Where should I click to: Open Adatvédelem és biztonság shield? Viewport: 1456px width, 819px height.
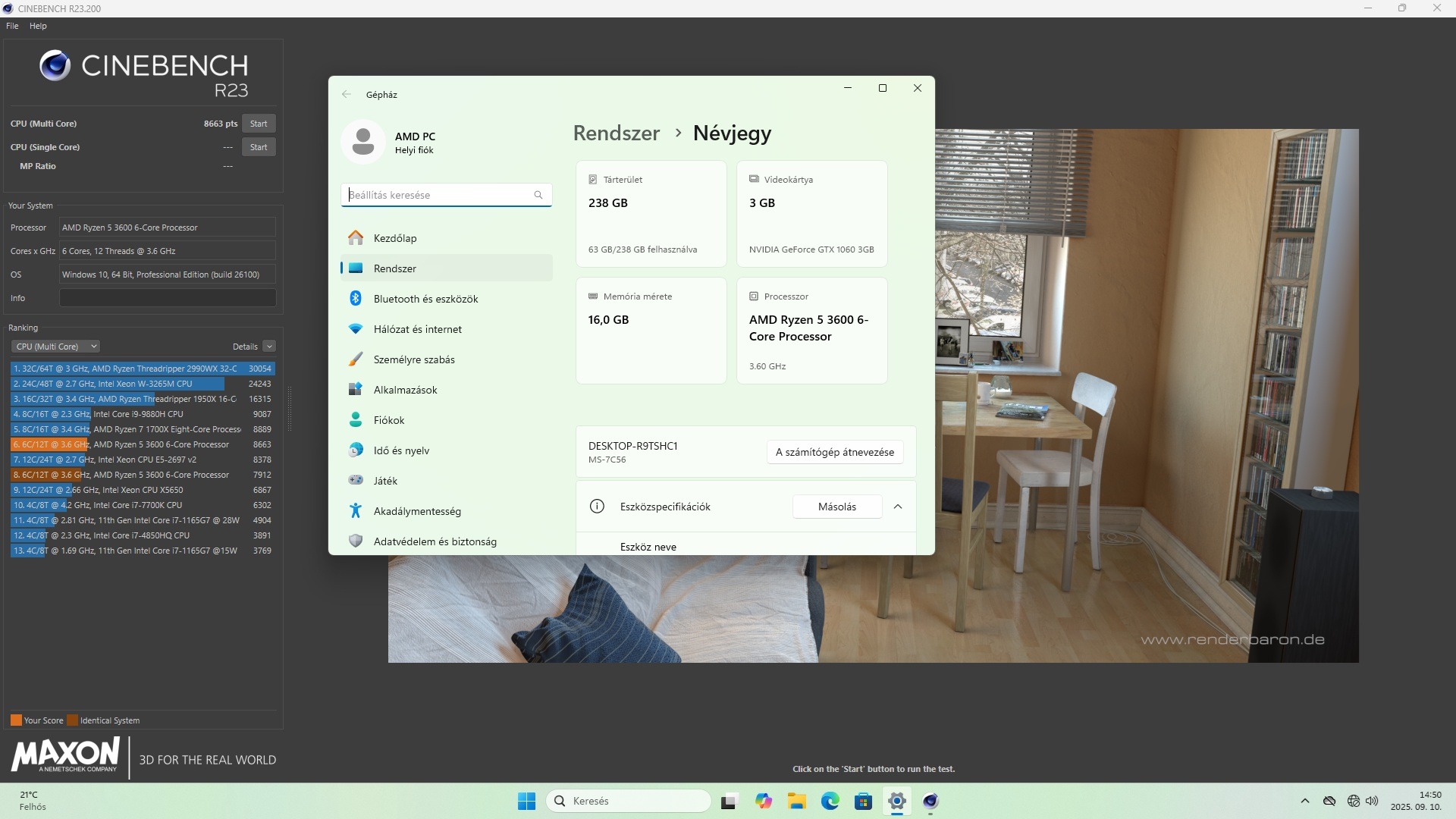[x=356, y=541]
